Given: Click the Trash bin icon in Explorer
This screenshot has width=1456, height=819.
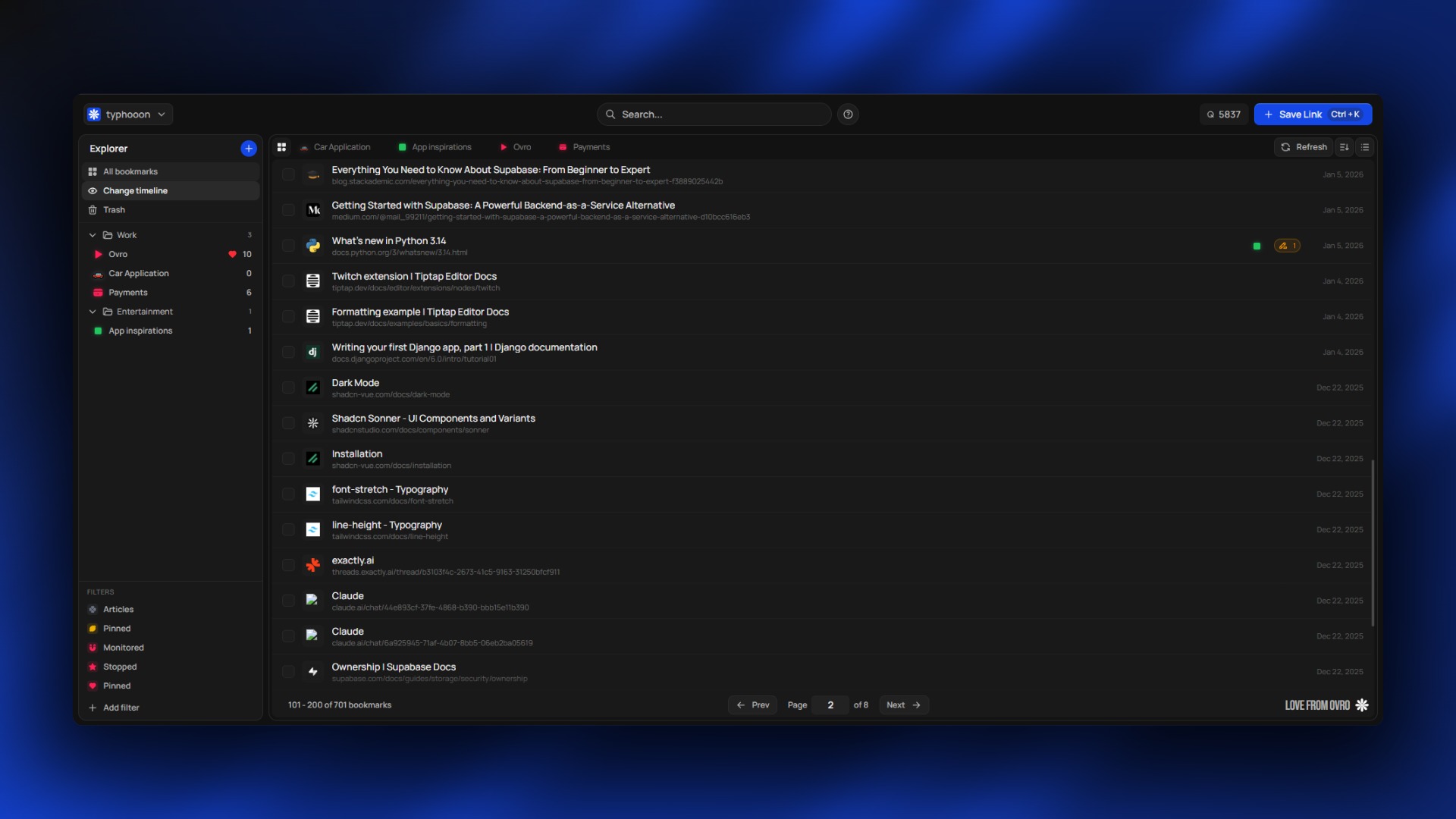Looking at the screenshot, I should pyautogui.click(x=93, y=210).
